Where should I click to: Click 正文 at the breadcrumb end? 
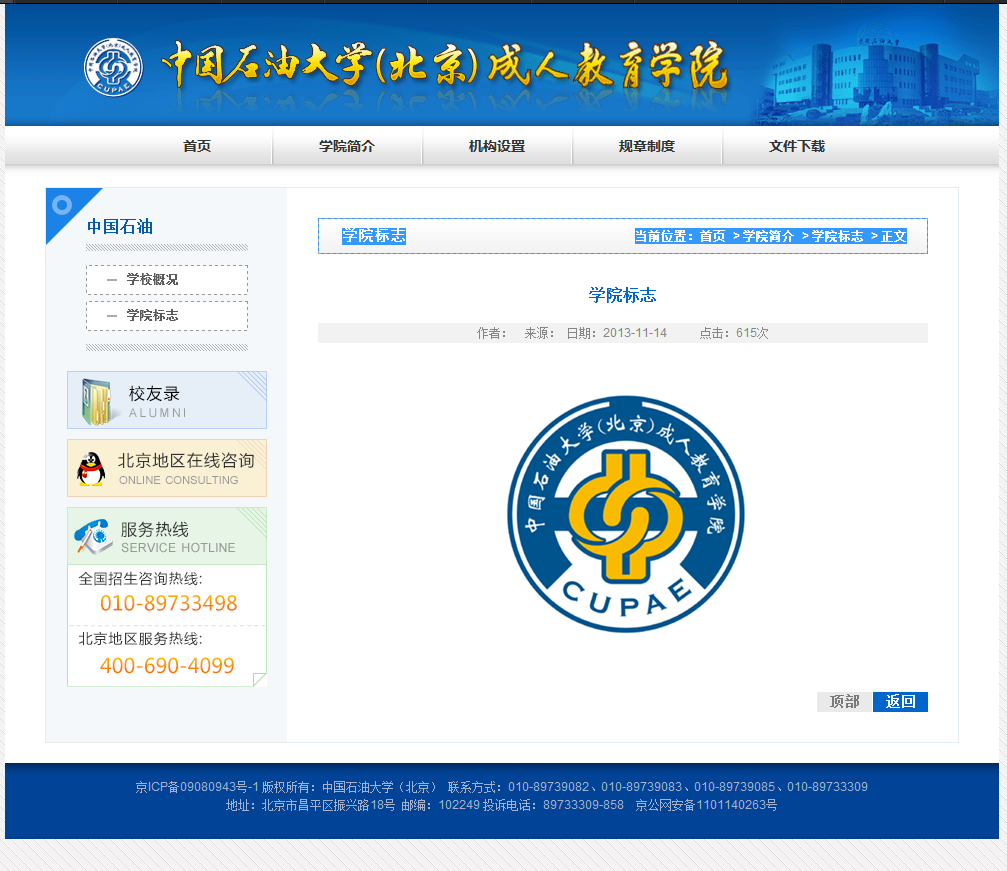tap(893, 236)
